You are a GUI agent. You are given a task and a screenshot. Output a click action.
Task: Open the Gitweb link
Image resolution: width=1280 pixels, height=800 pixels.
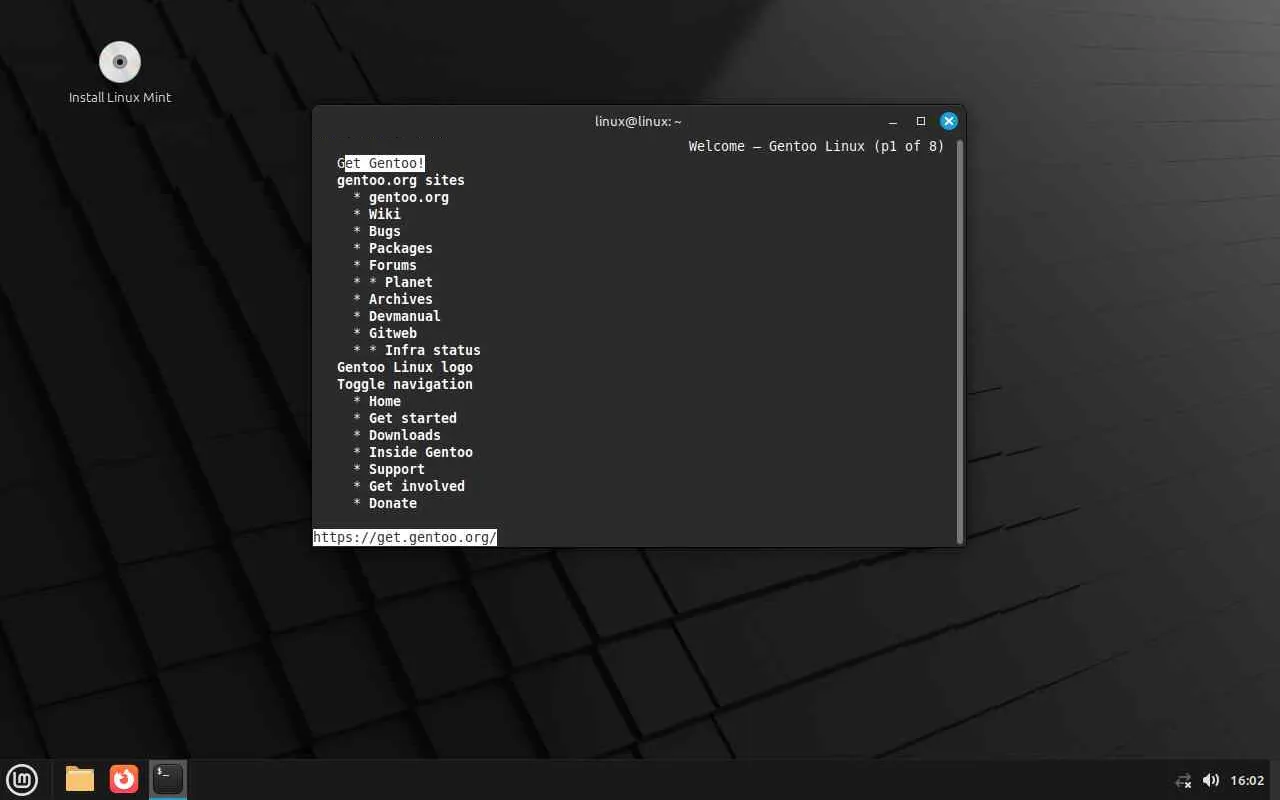click(393, 333)
